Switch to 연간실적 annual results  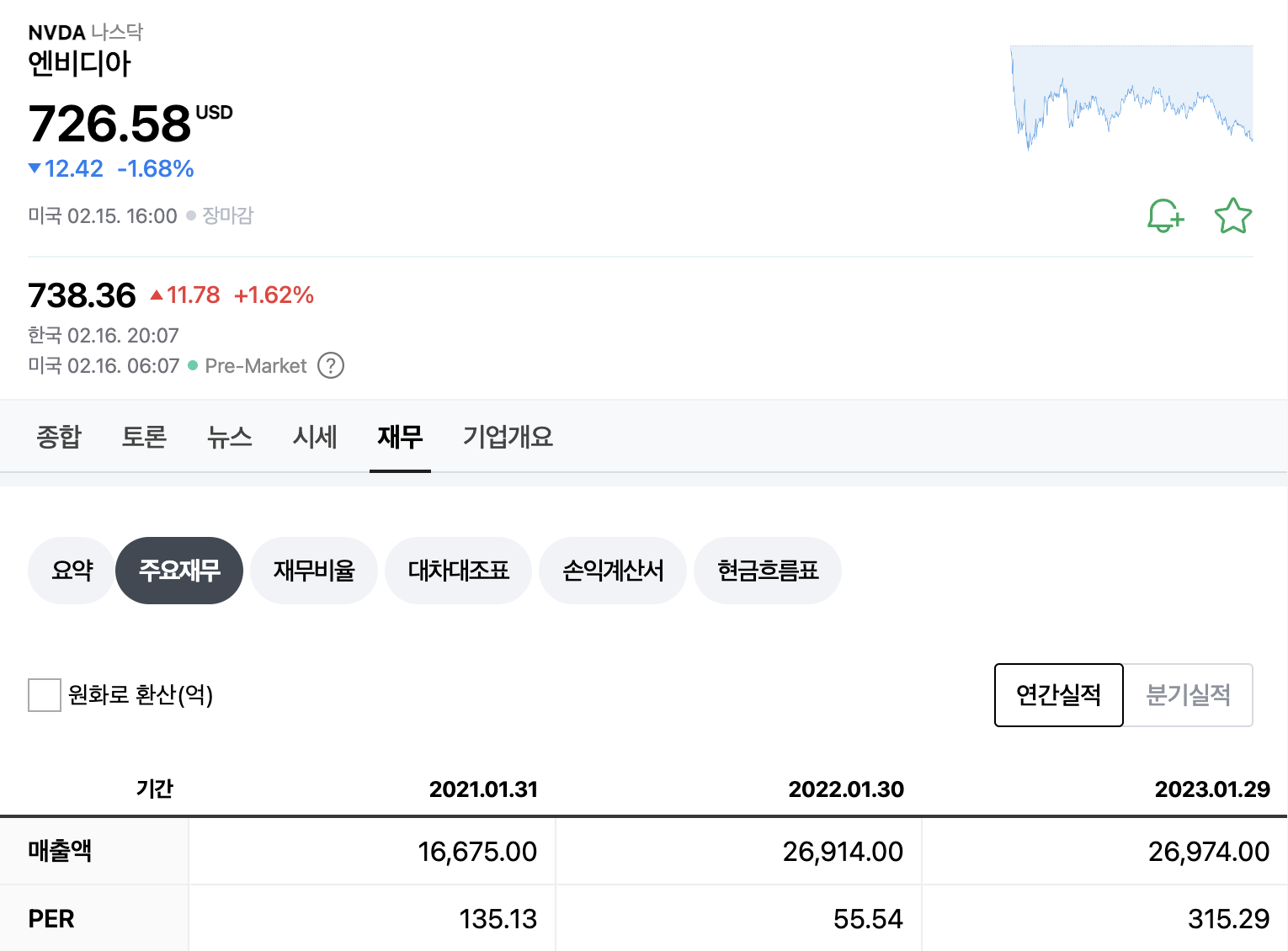coord(1059,695)
